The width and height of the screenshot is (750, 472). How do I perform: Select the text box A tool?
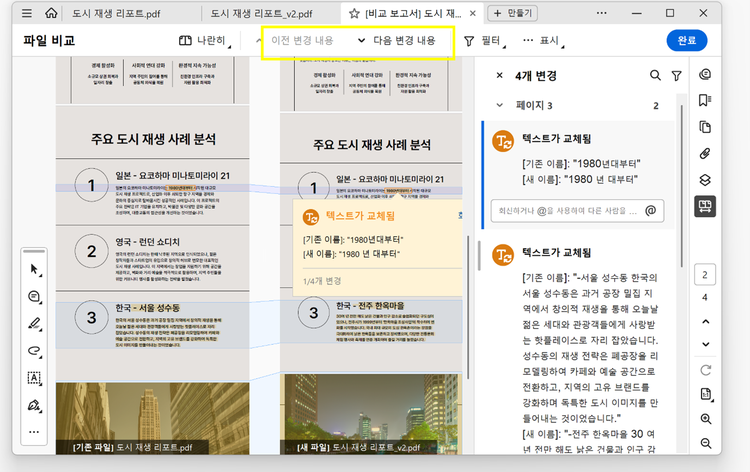point(34,378)
